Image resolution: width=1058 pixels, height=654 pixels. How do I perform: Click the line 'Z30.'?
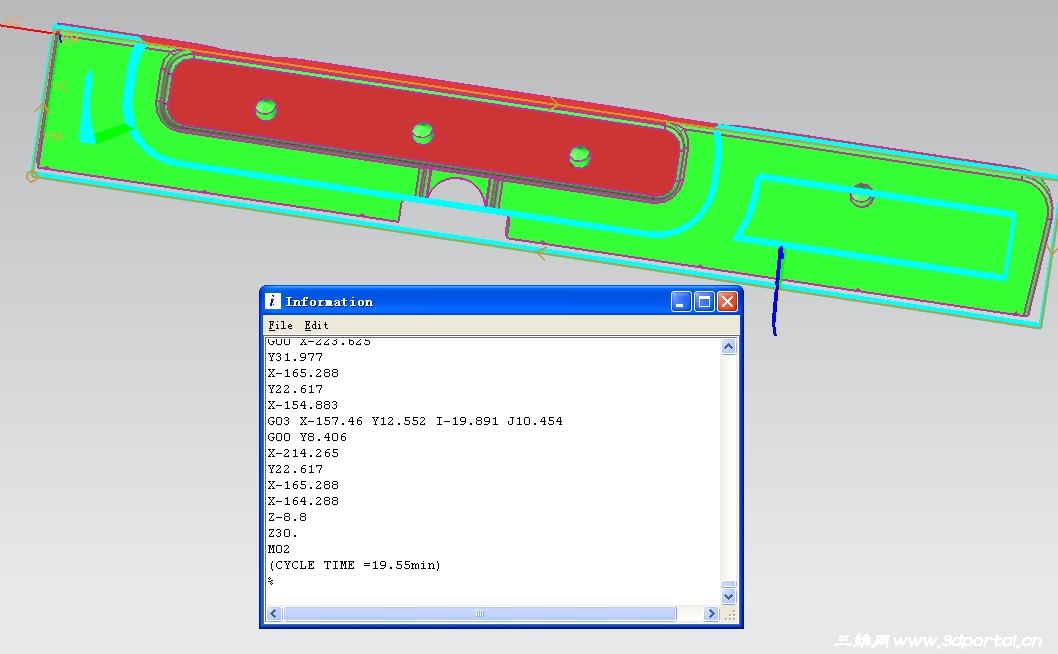coord(282,533)
